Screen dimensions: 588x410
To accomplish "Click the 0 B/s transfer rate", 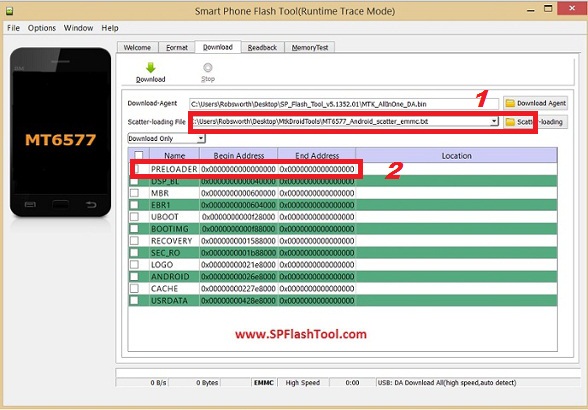I will point(158,383).
